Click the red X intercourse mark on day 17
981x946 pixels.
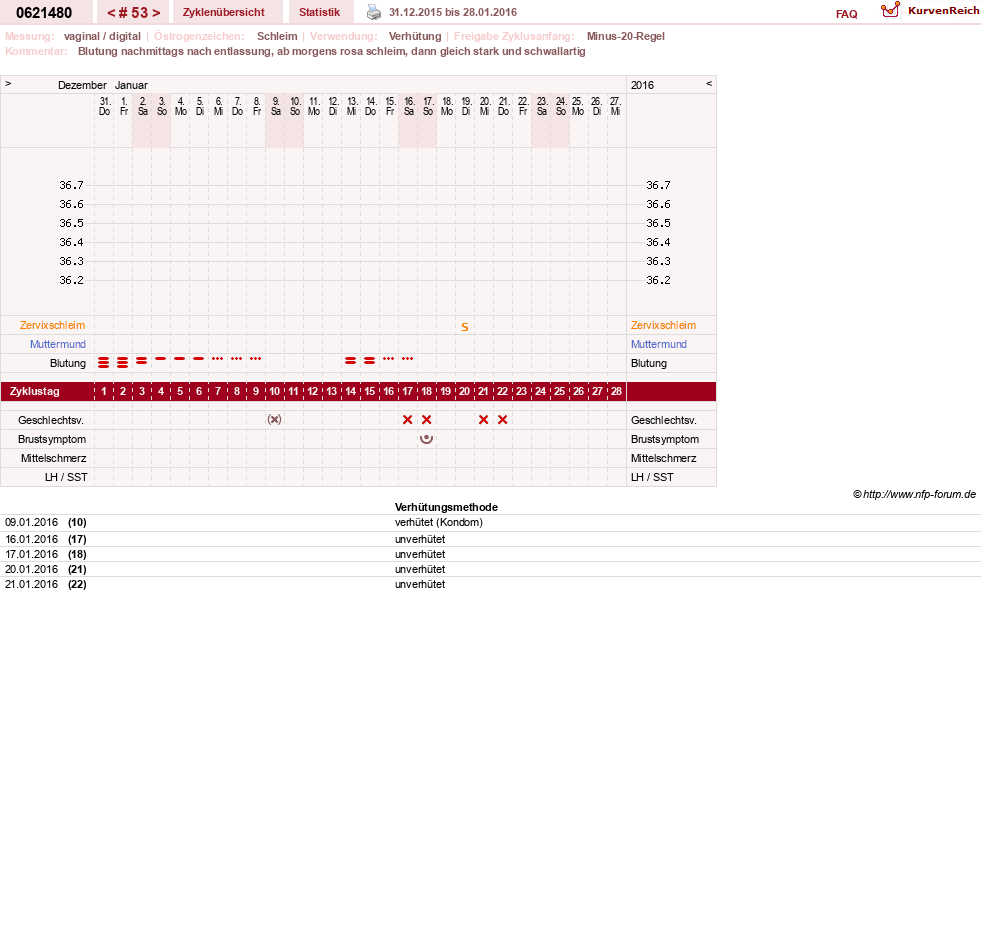[407, 420]
